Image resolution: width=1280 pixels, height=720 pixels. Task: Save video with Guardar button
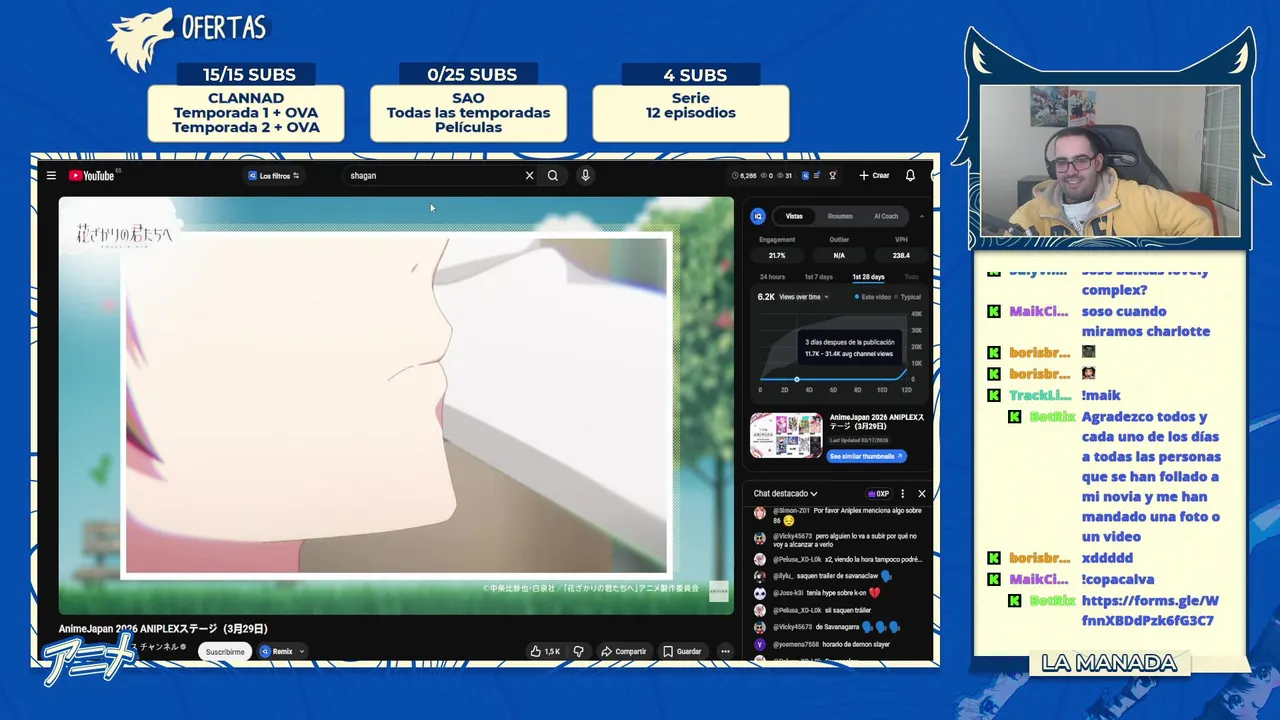[x=682, y=651]
